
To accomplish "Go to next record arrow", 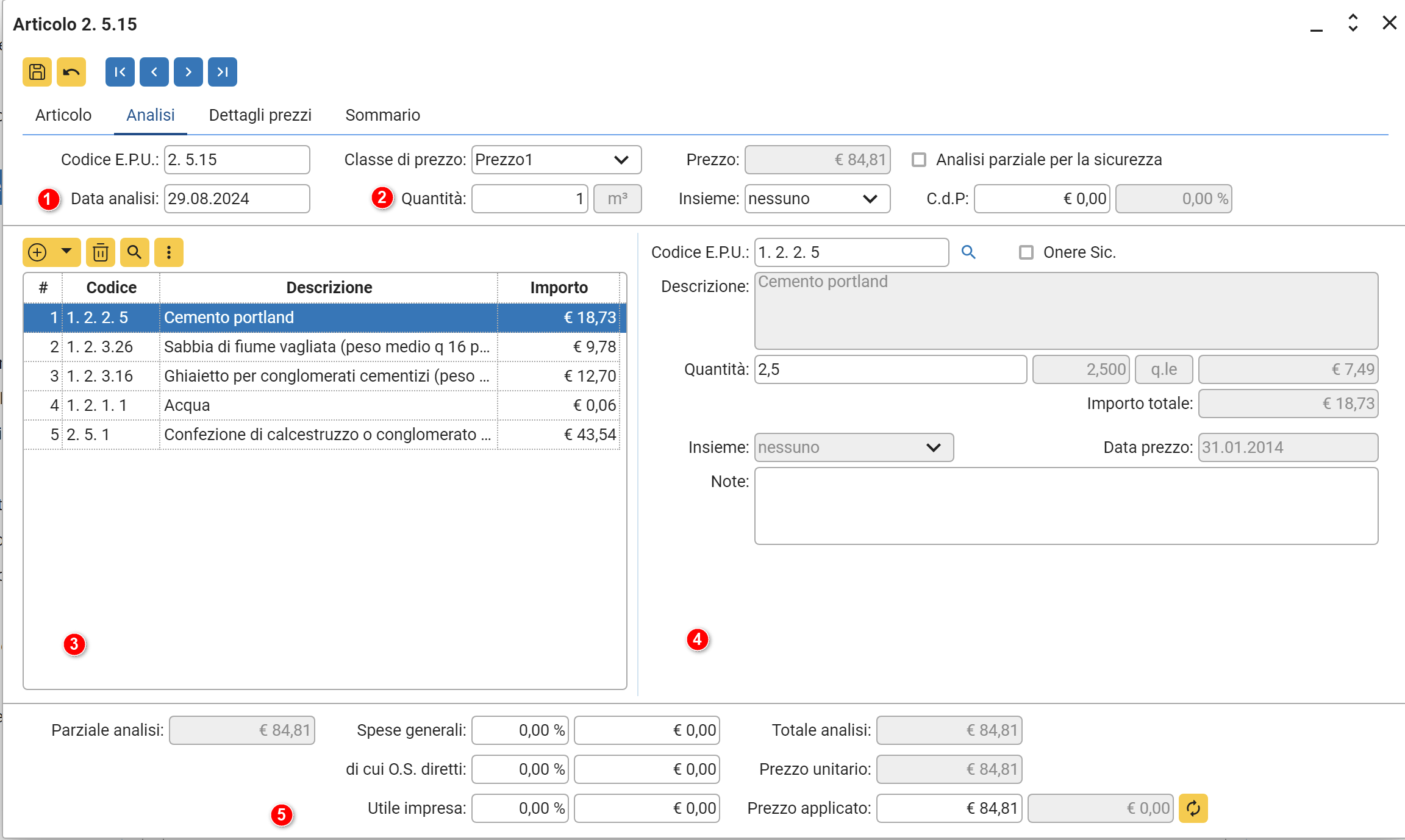I will pos(188,72).
